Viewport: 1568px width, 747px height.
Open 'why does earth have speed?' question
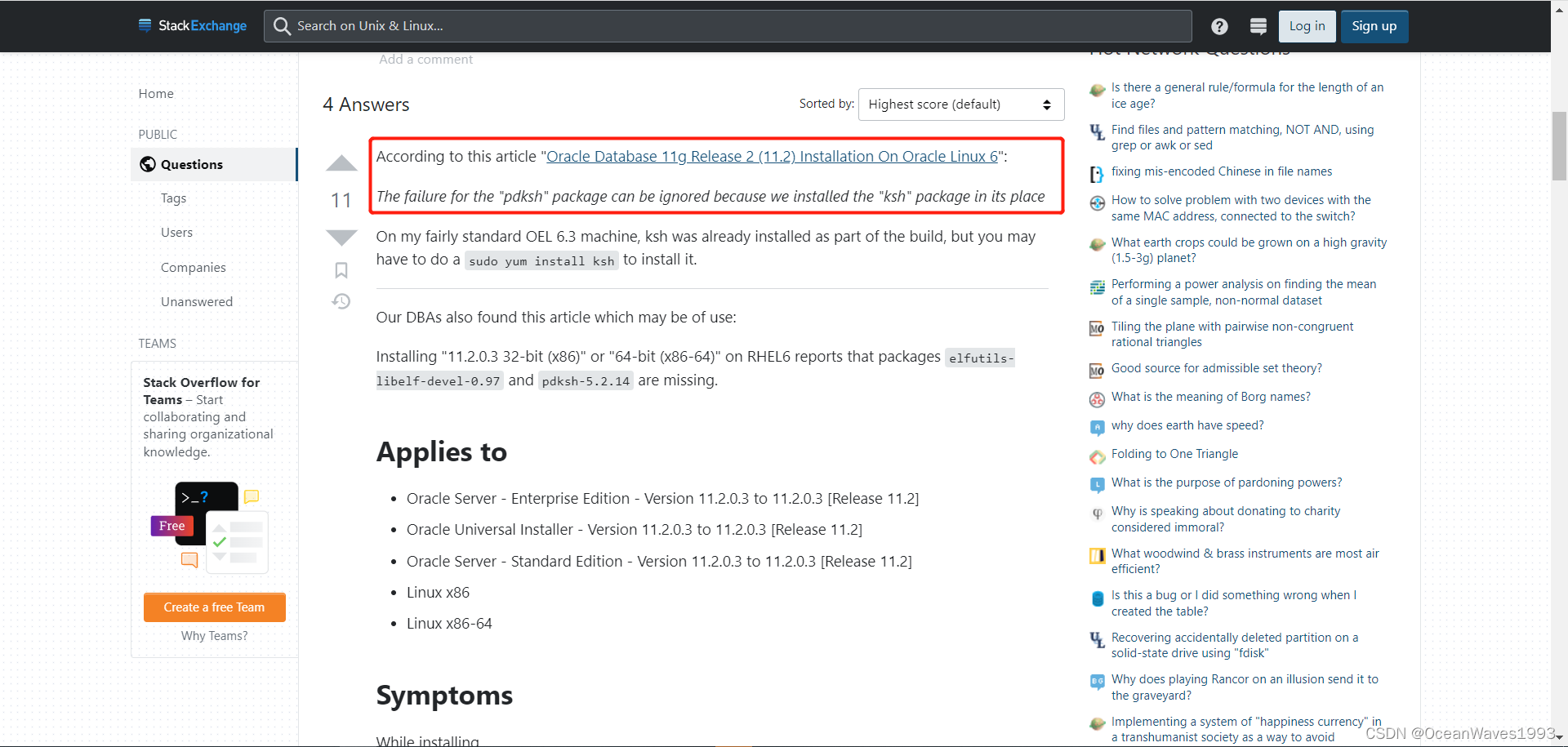point(1187,425)
